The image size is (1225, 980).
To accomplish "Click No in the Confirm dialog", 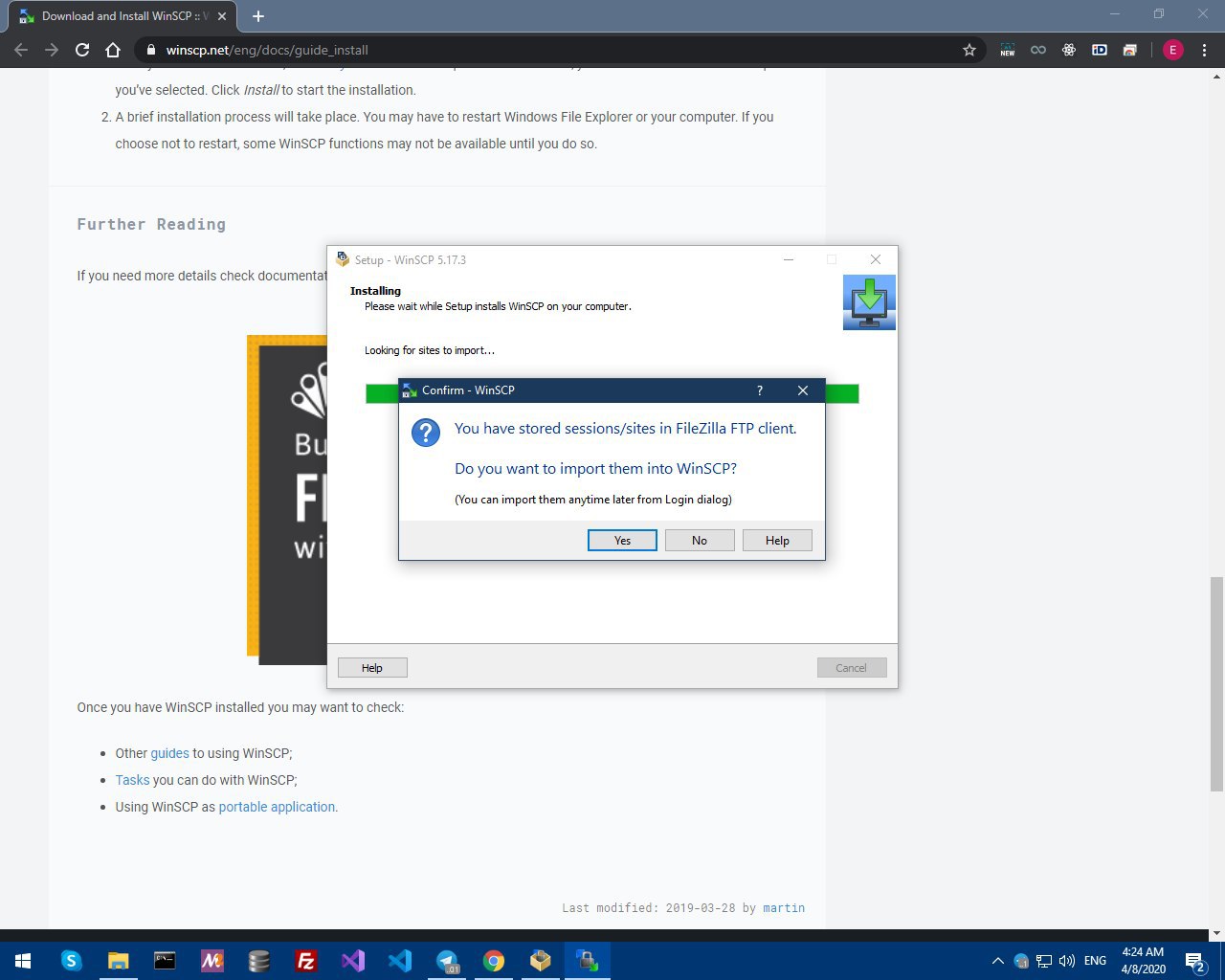I will (700, 541).
